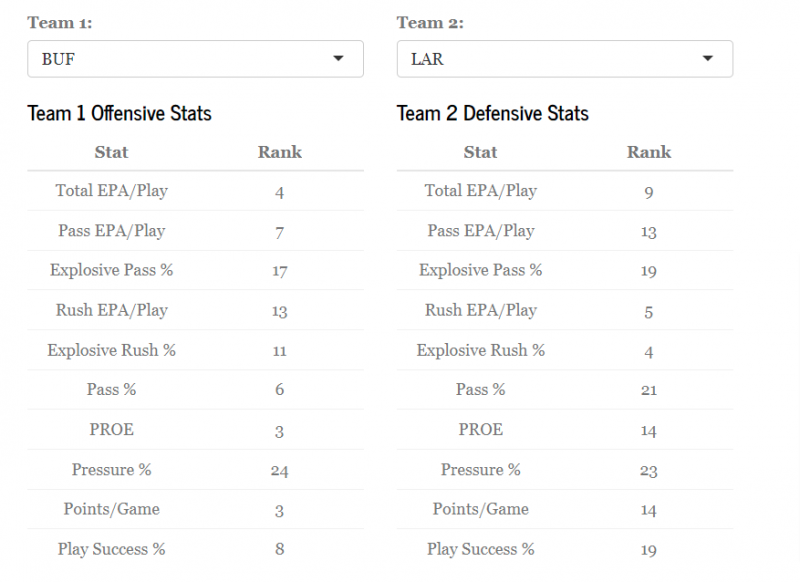Open the Team 1 BUF dropdown

pyautogui.click(x=195, y=59)
